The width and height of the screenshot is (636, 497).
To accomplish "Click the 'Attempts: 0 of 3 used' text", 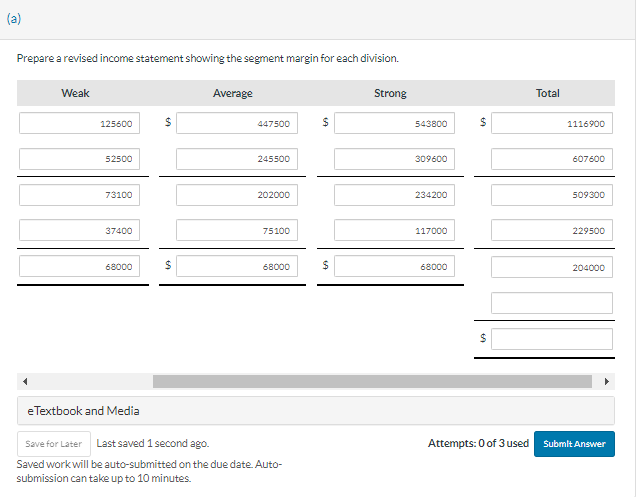I will 478,443.
